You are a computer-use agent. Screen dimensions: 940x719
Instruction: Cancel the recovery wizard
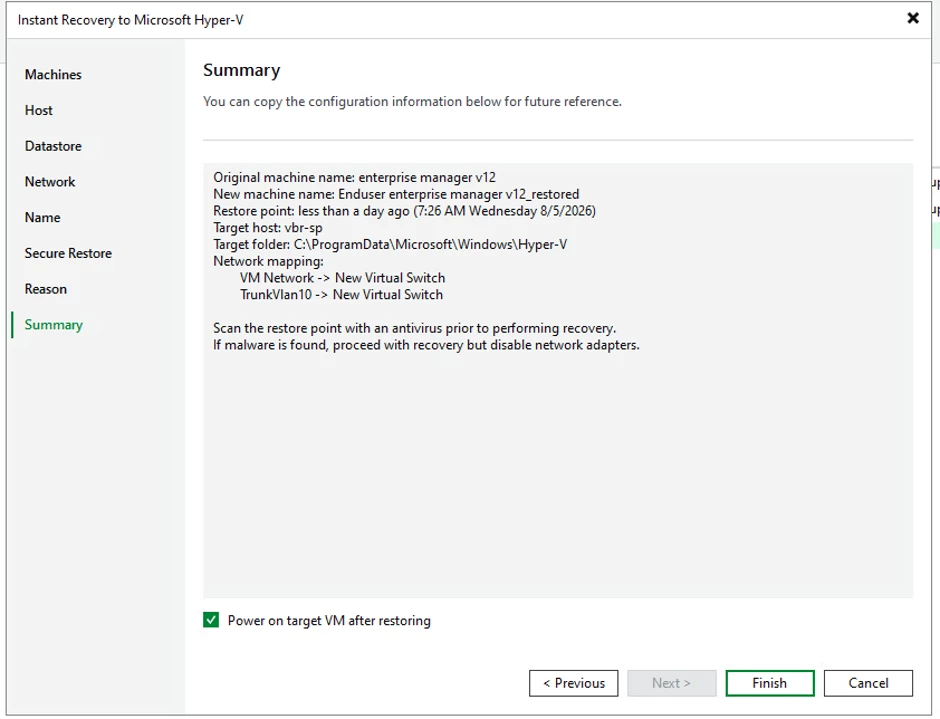pyautogui.click(x=868, y=683)
